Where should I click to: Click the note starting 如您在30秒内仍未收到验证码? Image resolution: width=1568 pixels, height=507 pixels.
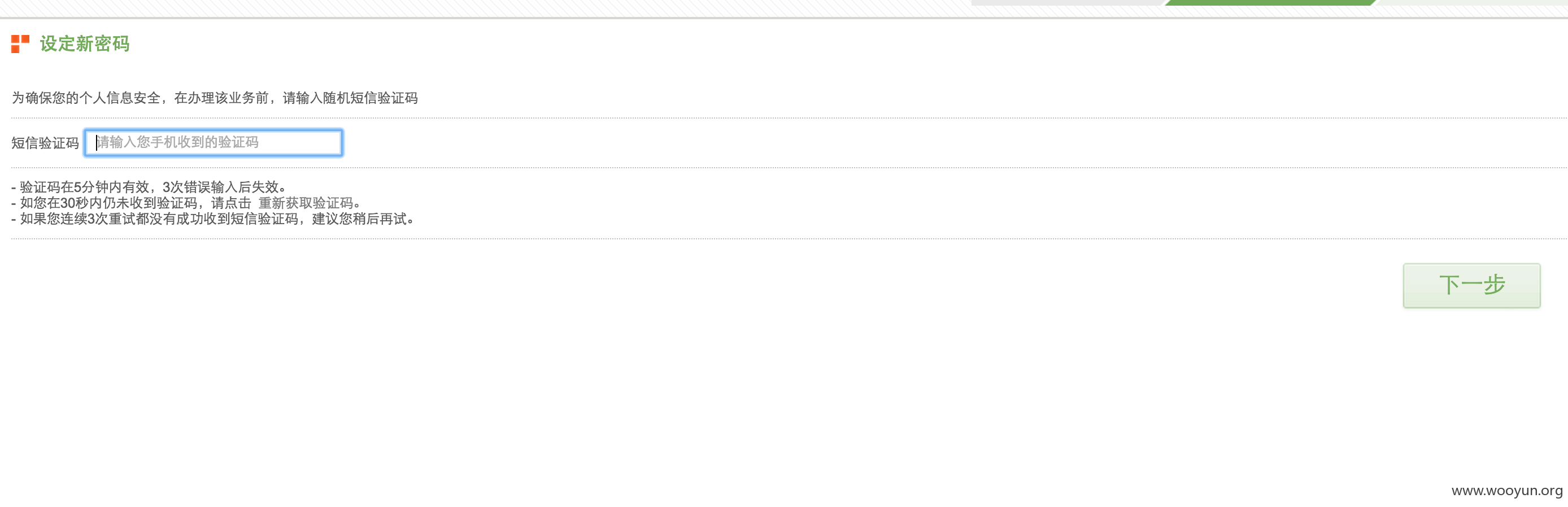click(186, 203)
